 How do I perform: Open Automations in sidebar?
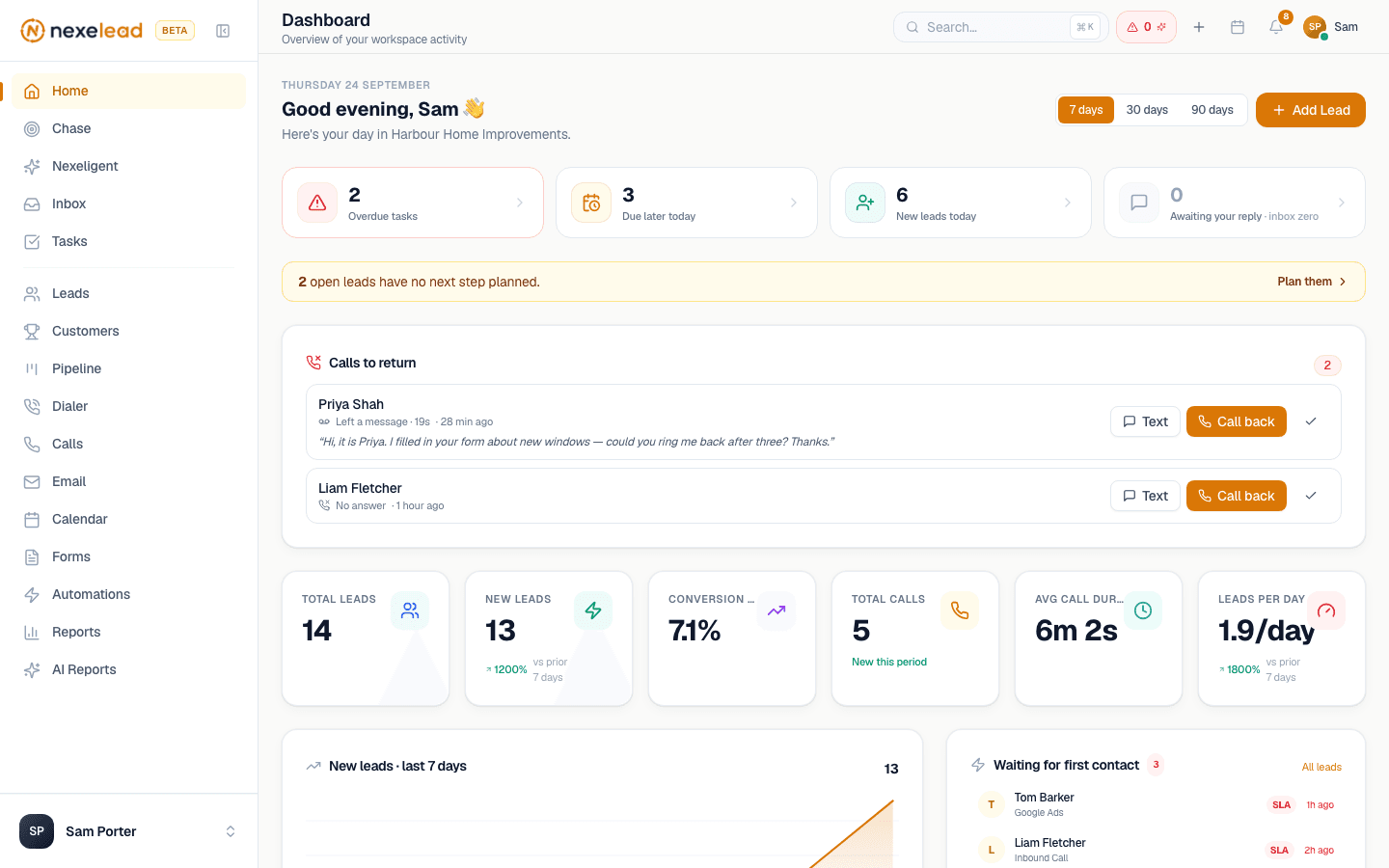pos(129,594)
